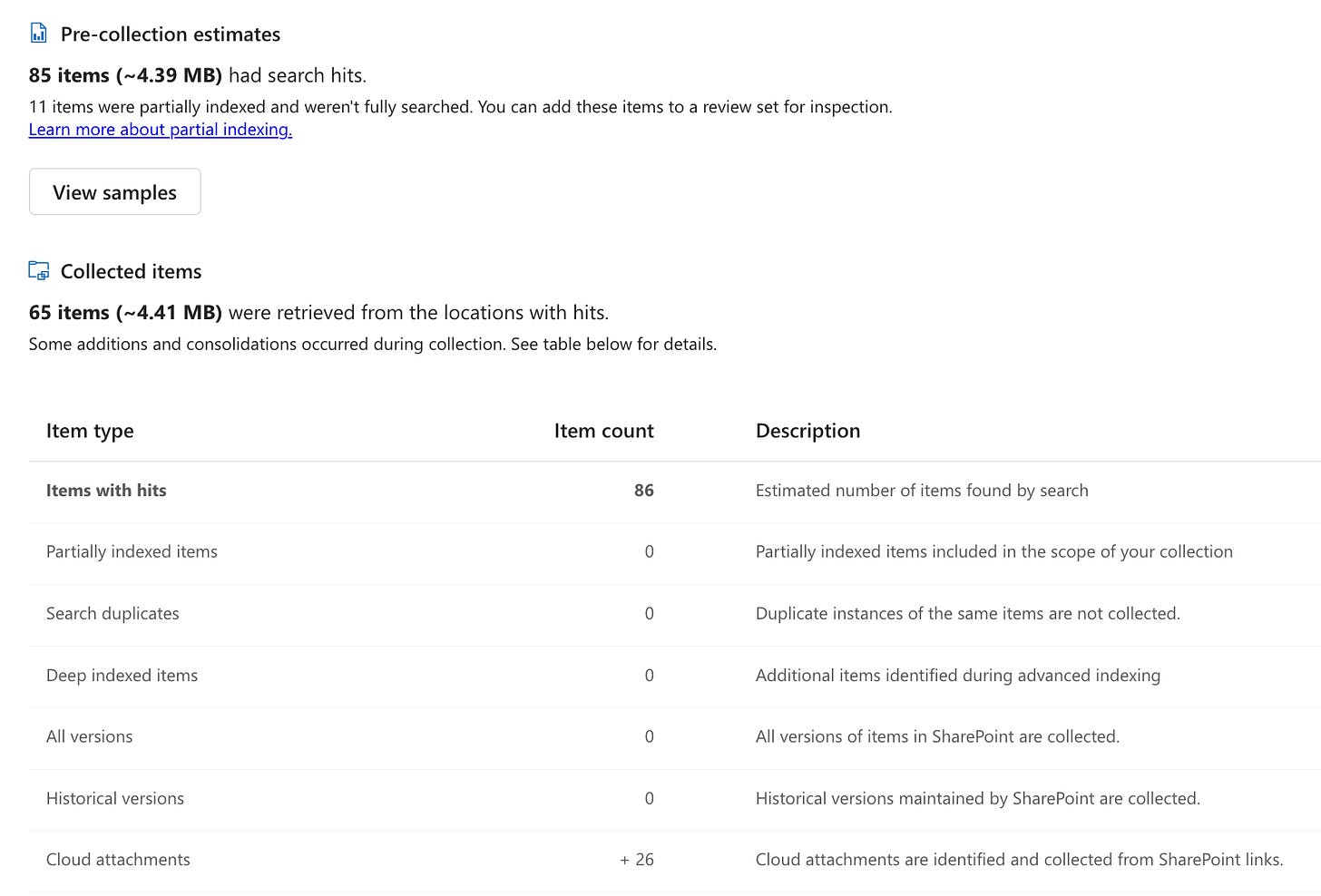This screenshot has width=1321, height=896.
Task: Select the Partially indexed items row
Action: coord(132,551)
